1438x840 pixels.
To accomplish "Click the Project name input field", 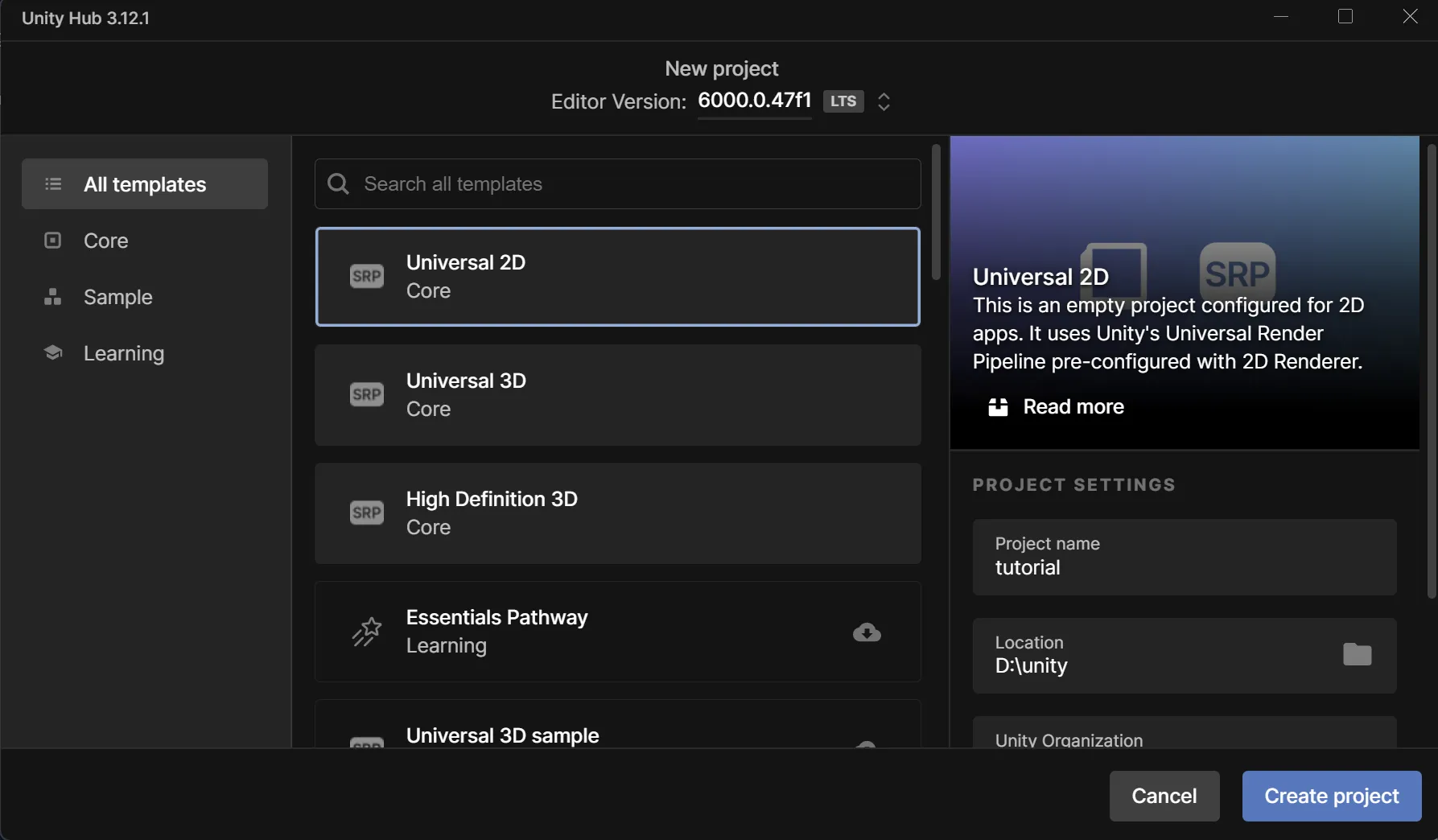I will point(1183,558).
